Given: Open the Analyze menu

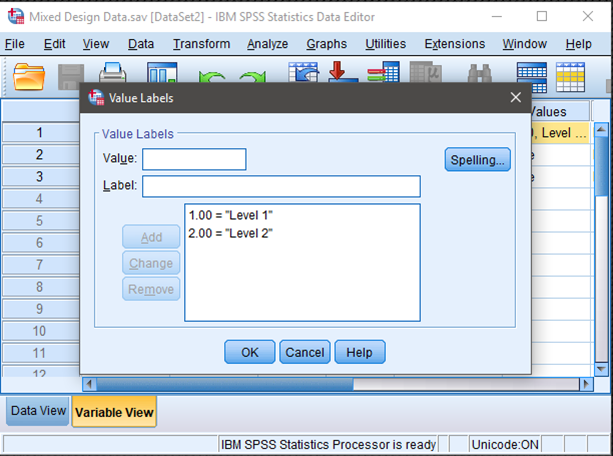Looking at the screenshot, I should click(267, 44).
